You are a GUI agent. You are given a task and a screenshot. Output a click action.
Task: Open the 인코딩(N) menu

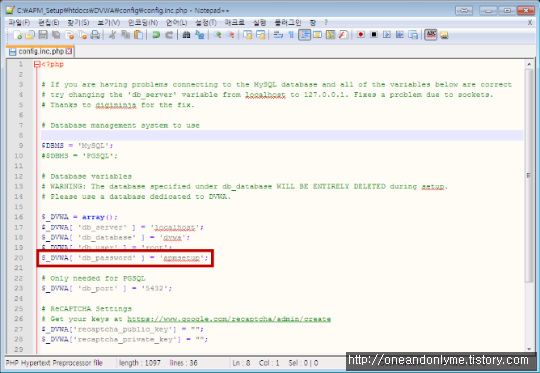tap(143, 23)
